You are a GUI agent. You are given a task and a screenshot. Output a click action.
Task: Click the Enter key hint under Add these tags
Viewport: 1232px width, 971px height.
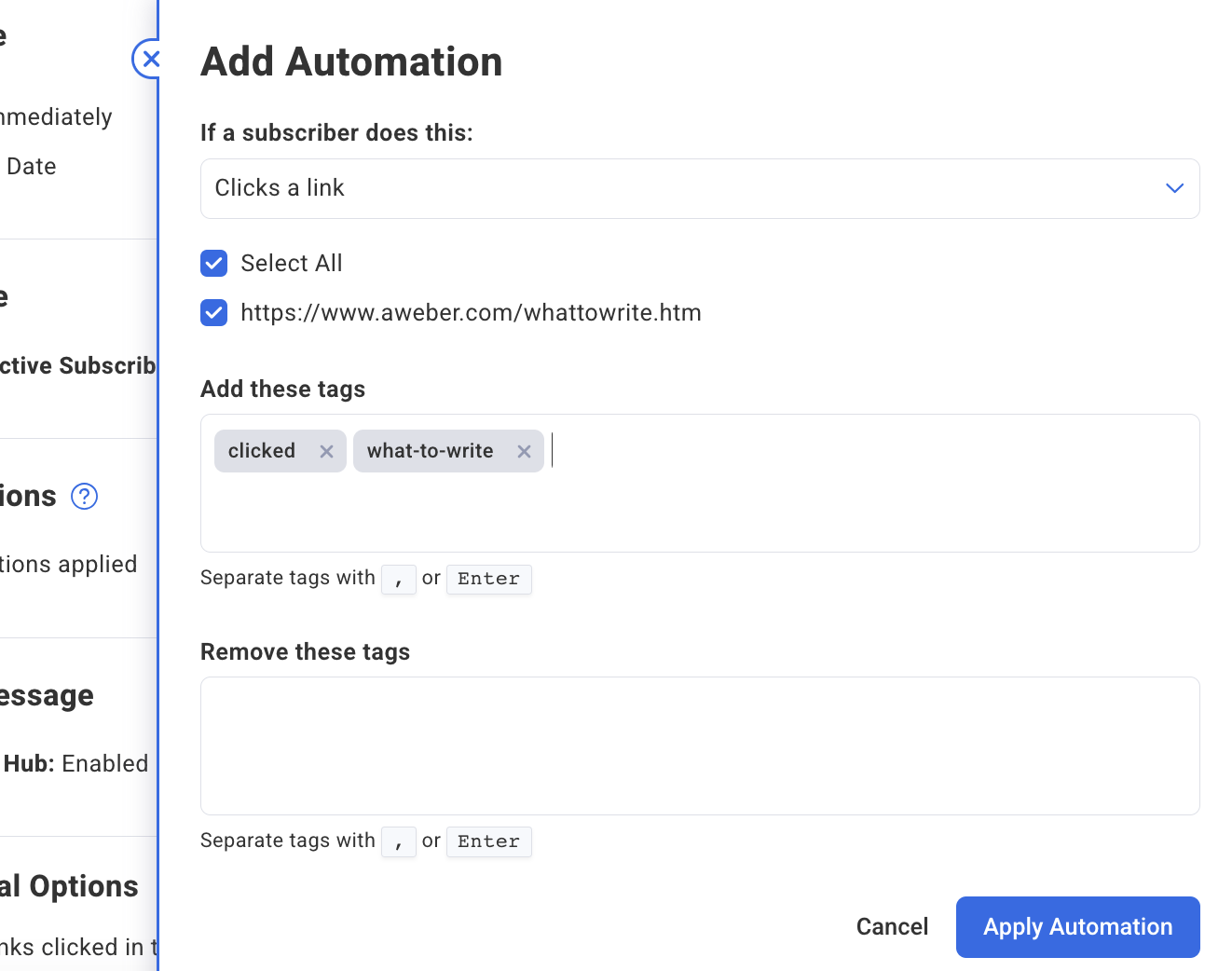click(488, 579)
